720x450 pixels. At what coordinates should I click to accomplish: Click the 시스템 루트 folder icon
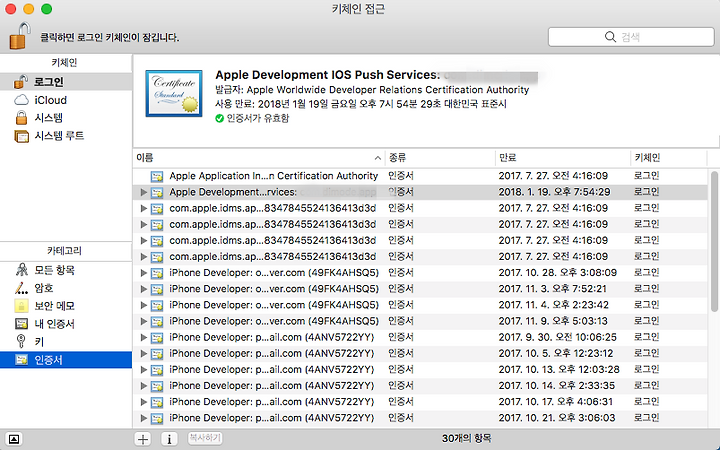22,136
